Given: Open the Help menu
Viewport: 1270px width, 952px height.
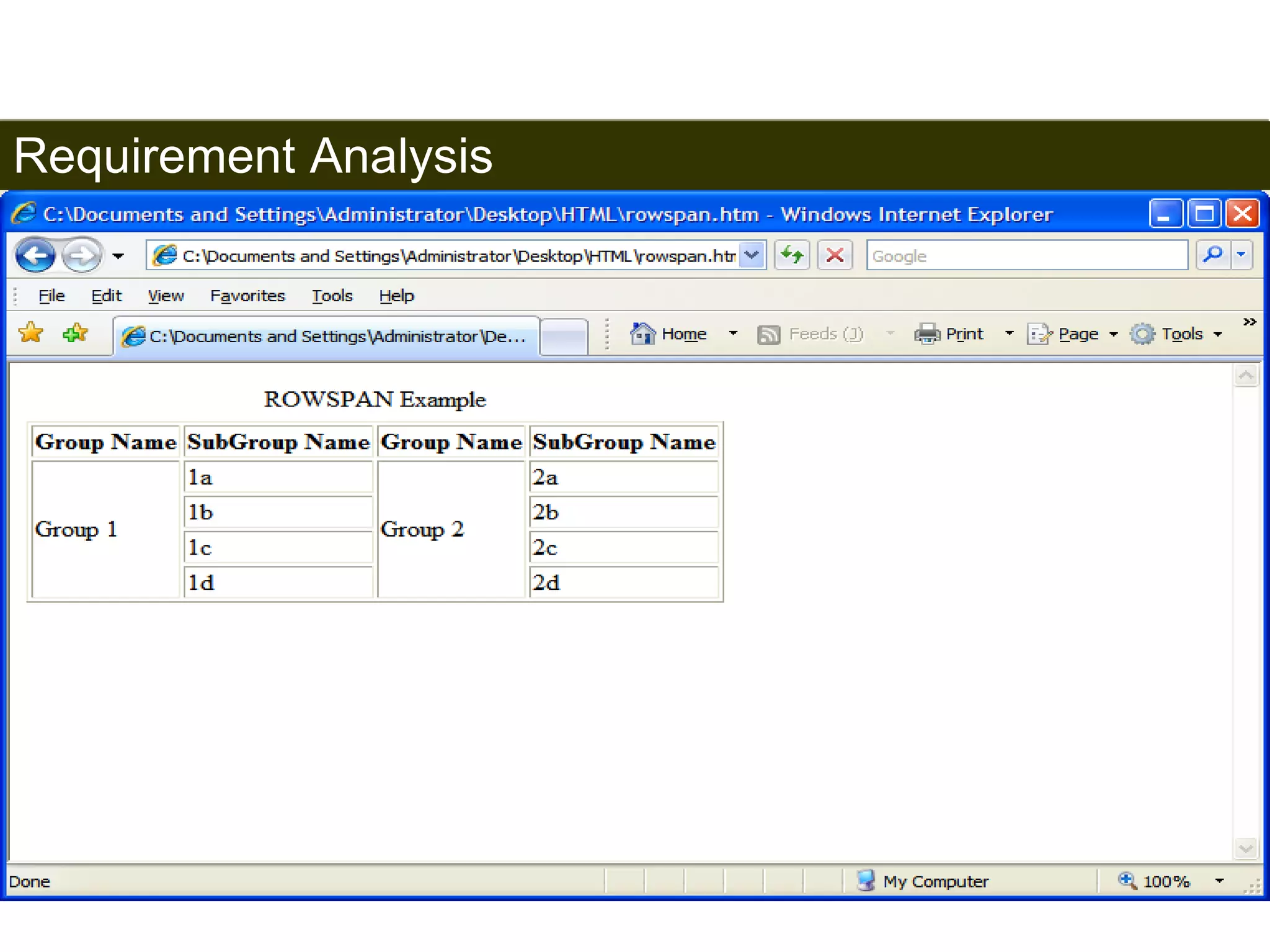Looking at the screenshot, I should (396, 296).
